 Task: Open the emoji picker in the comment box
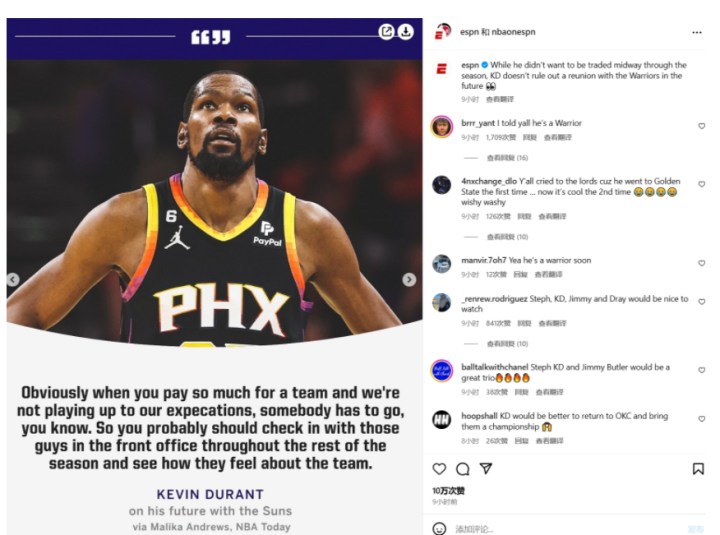pos(439,529)
